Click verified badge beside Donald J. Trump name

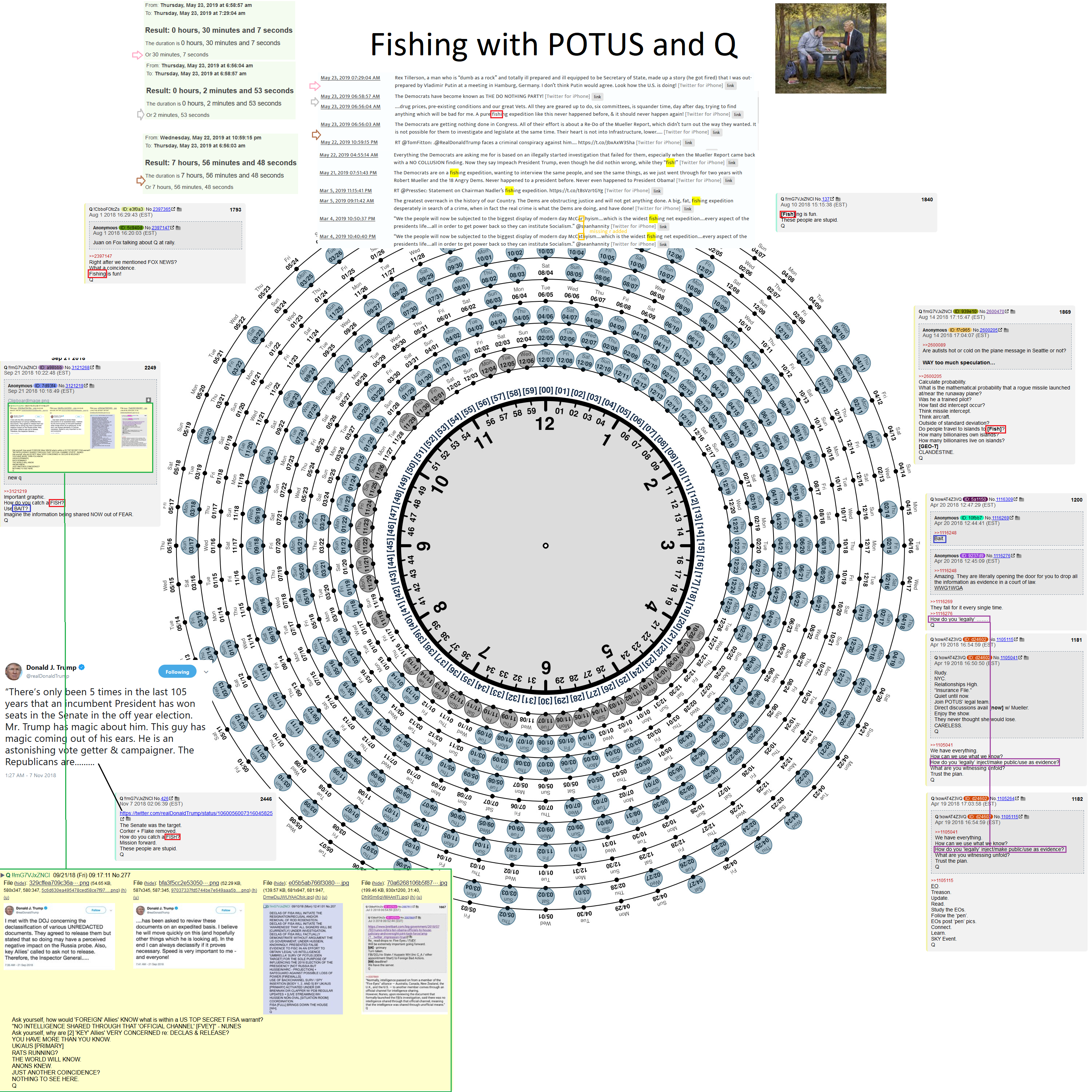(x=82, y=668)
